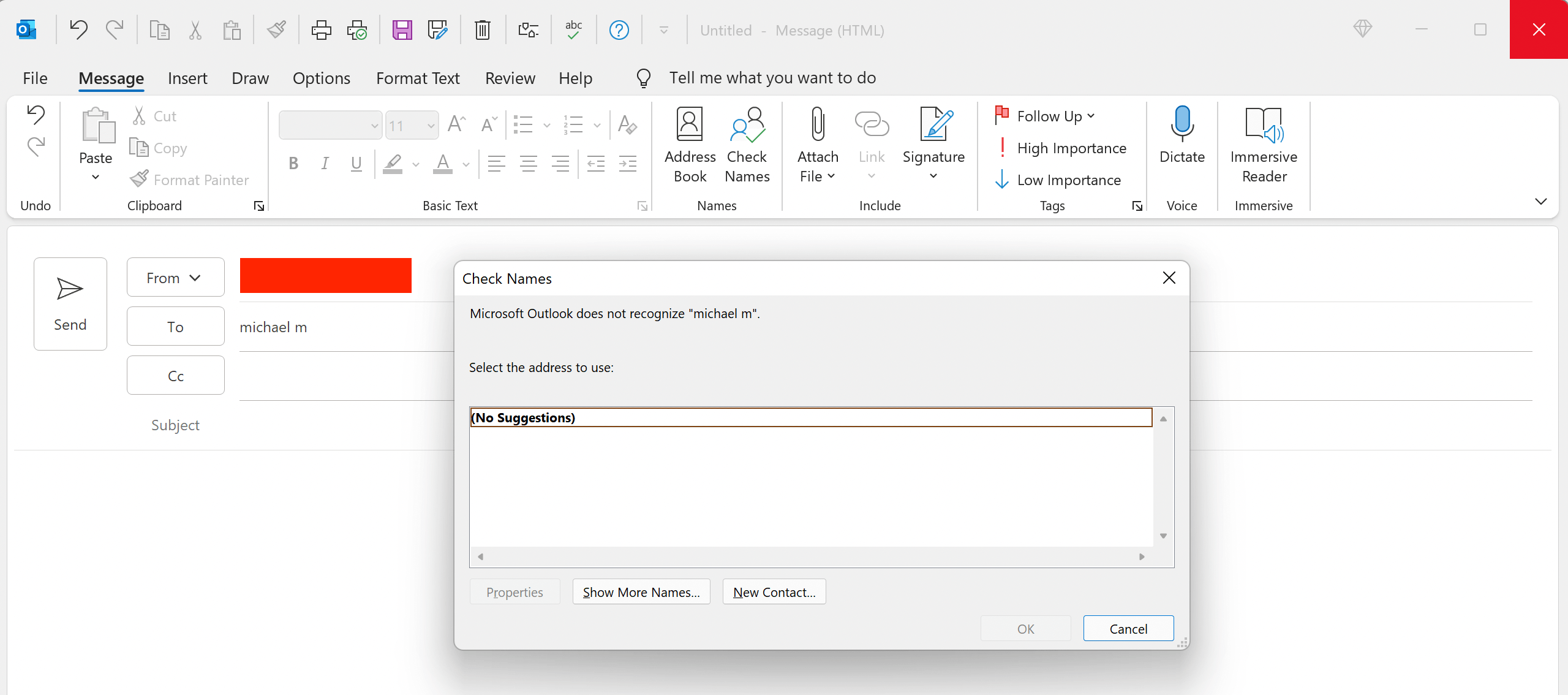Toggle Bold formatting button
This screenshot has width=1568, height=695.
[x=293, y=163]
